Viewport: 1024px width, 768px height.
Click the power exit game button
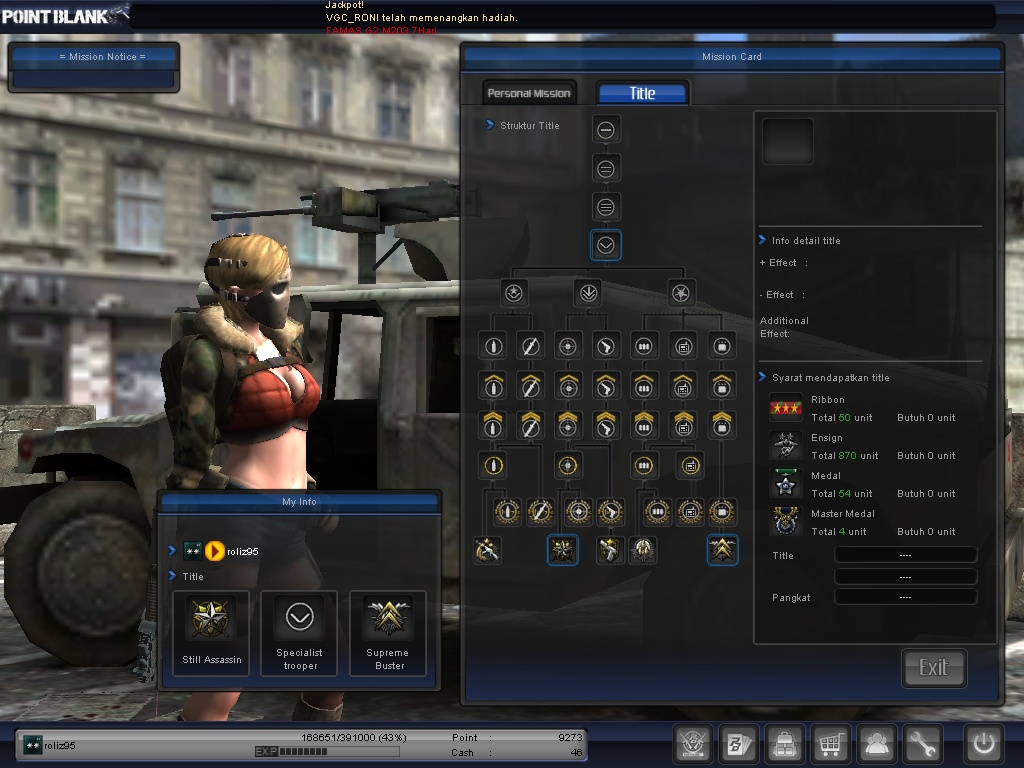click(984, 744)
